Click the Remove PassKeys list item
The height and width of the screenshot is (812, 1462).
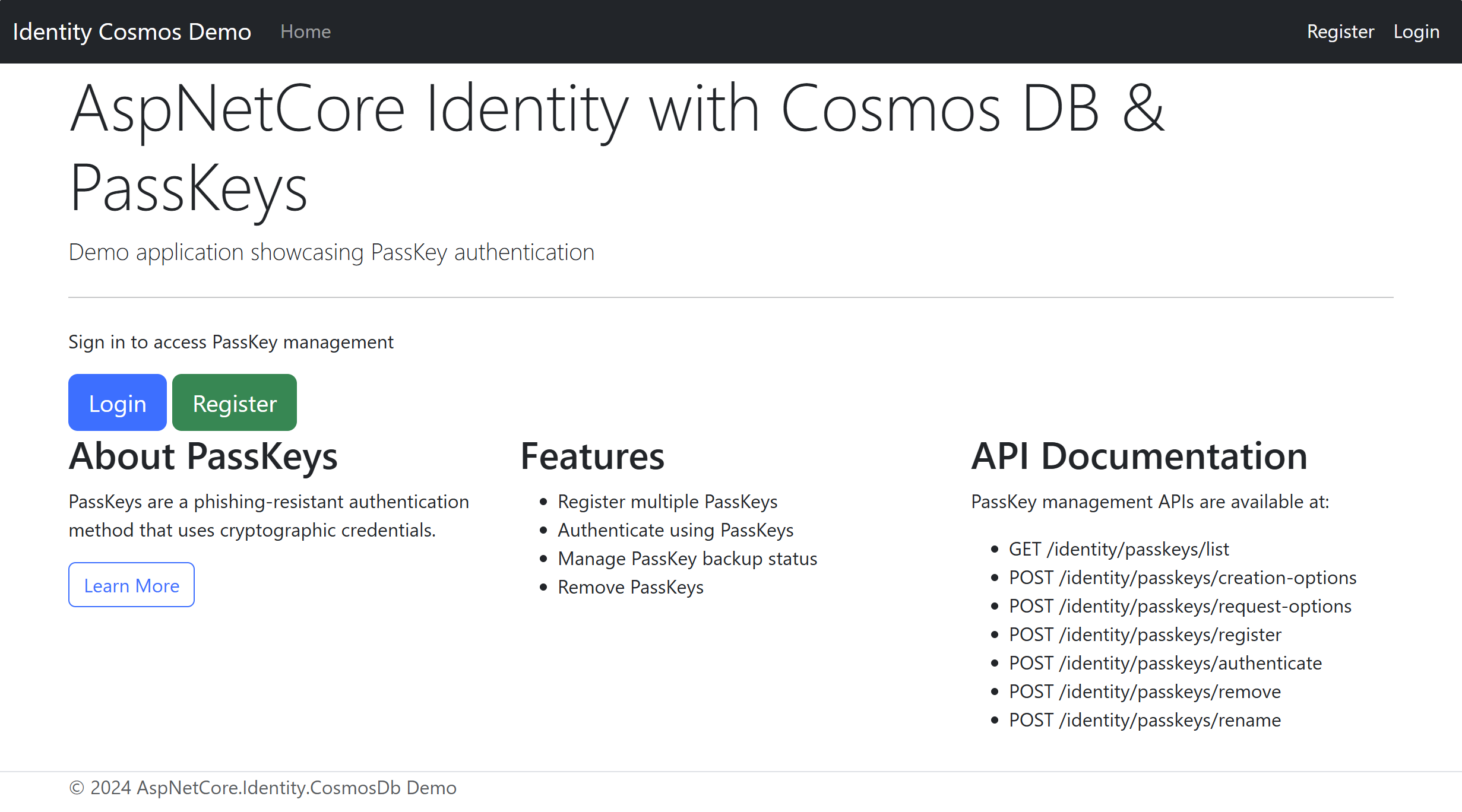(630, 587)
